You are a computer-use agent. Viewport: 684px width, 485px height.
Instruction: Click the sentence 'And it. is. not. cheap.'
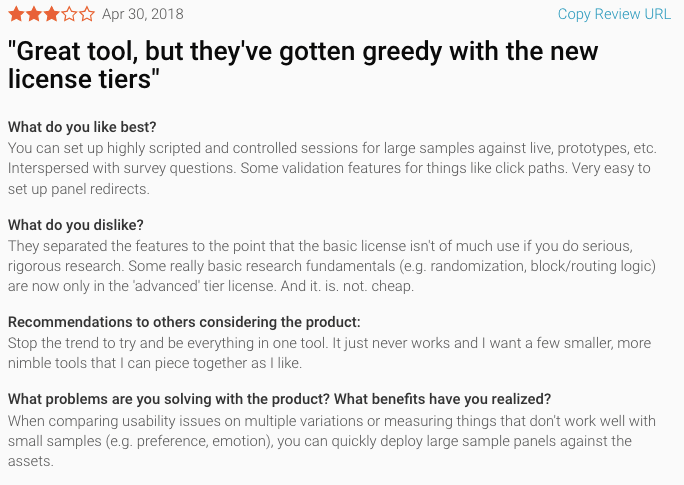tap(347, 287)
